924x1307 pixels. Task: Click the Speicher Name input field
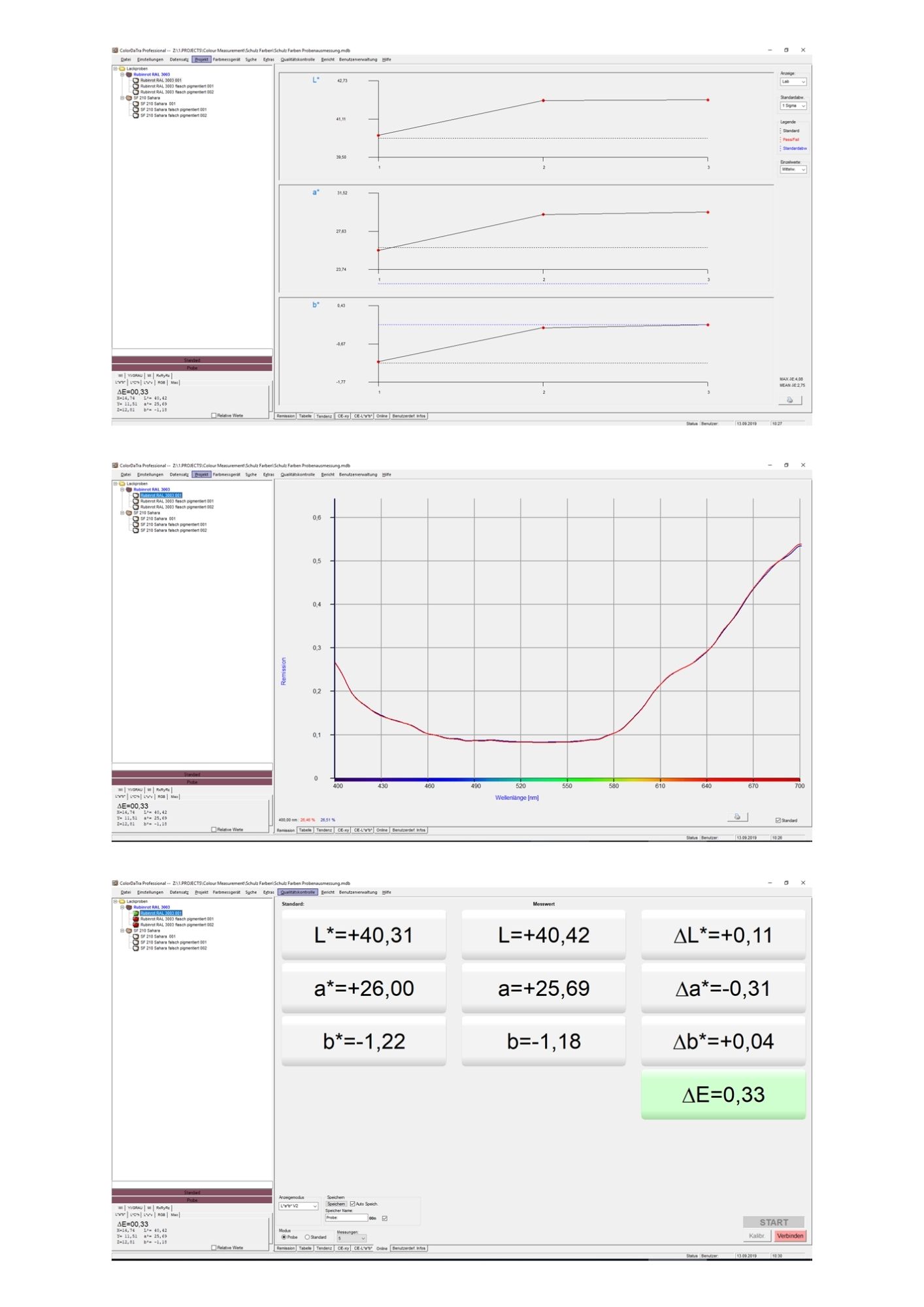pyautogui.click(x=346, y=1218)
